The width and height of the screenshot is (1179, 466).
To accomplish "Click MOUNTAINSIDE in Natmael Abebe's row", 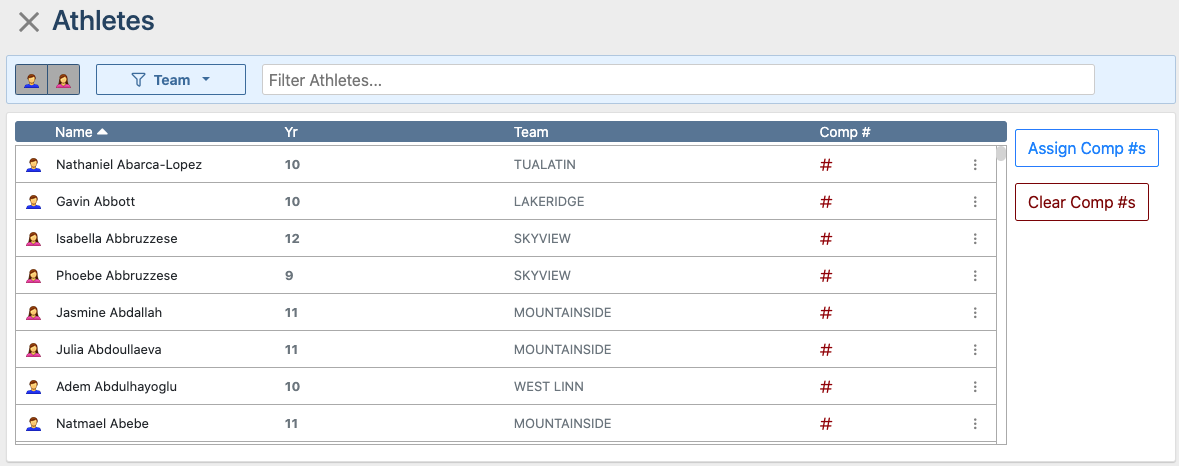I will coord(562,424).
